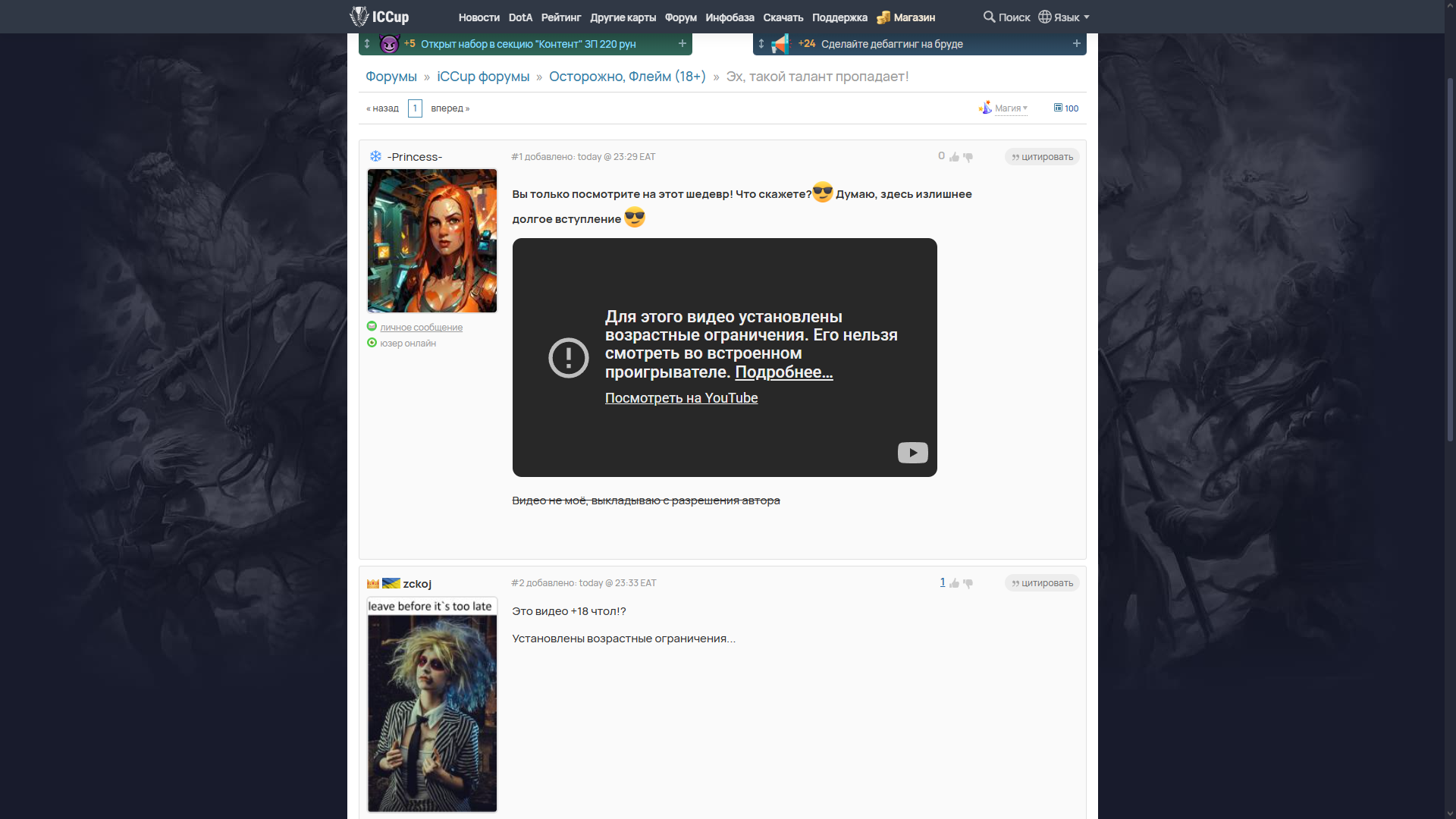Click цитировать button on first post
The height and width of the screenshot is (819, 1456).
coord(1042,157)
